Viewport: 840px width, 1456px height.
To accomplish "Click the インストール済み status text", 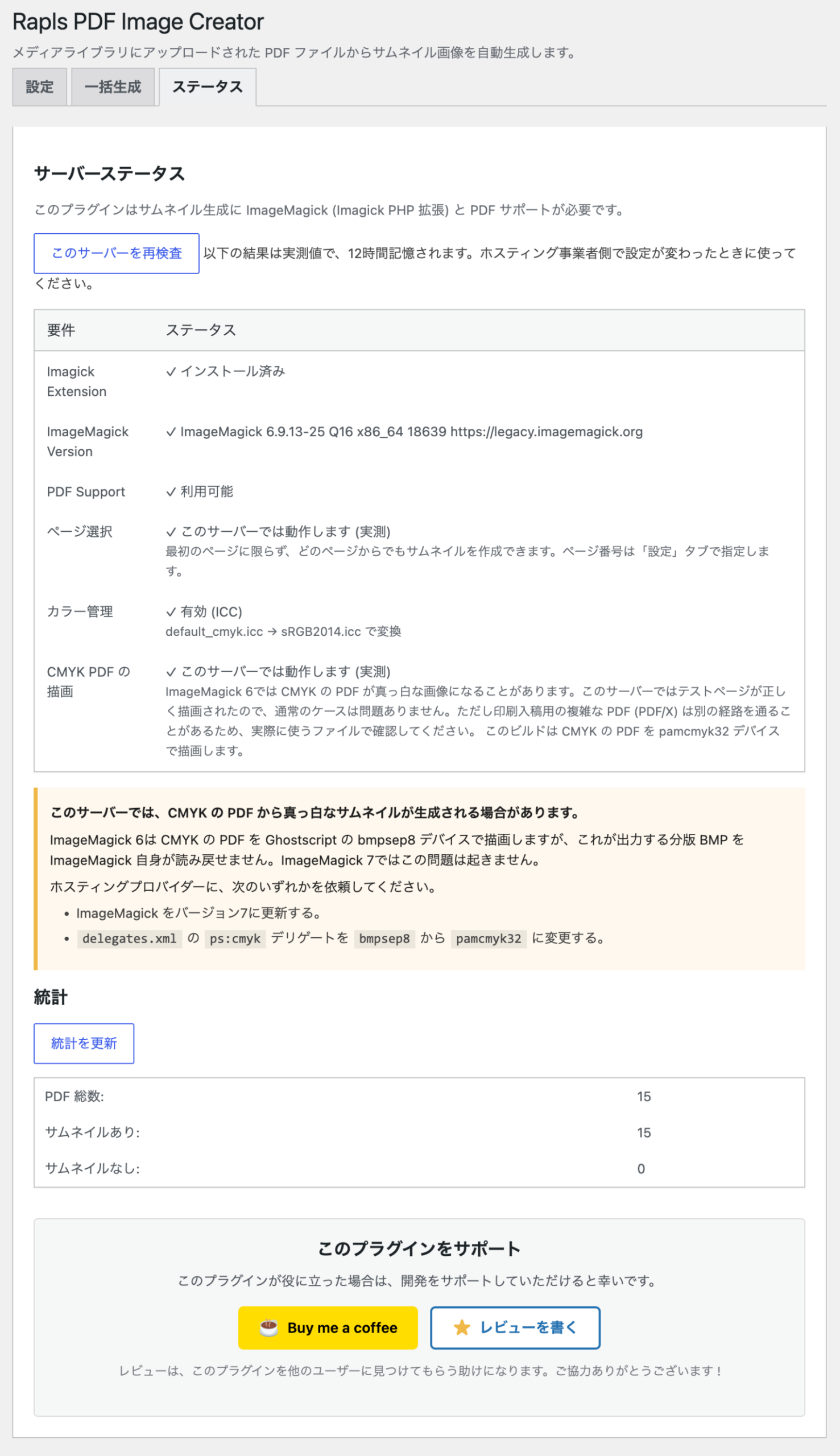I will click(x=233, y=371).
